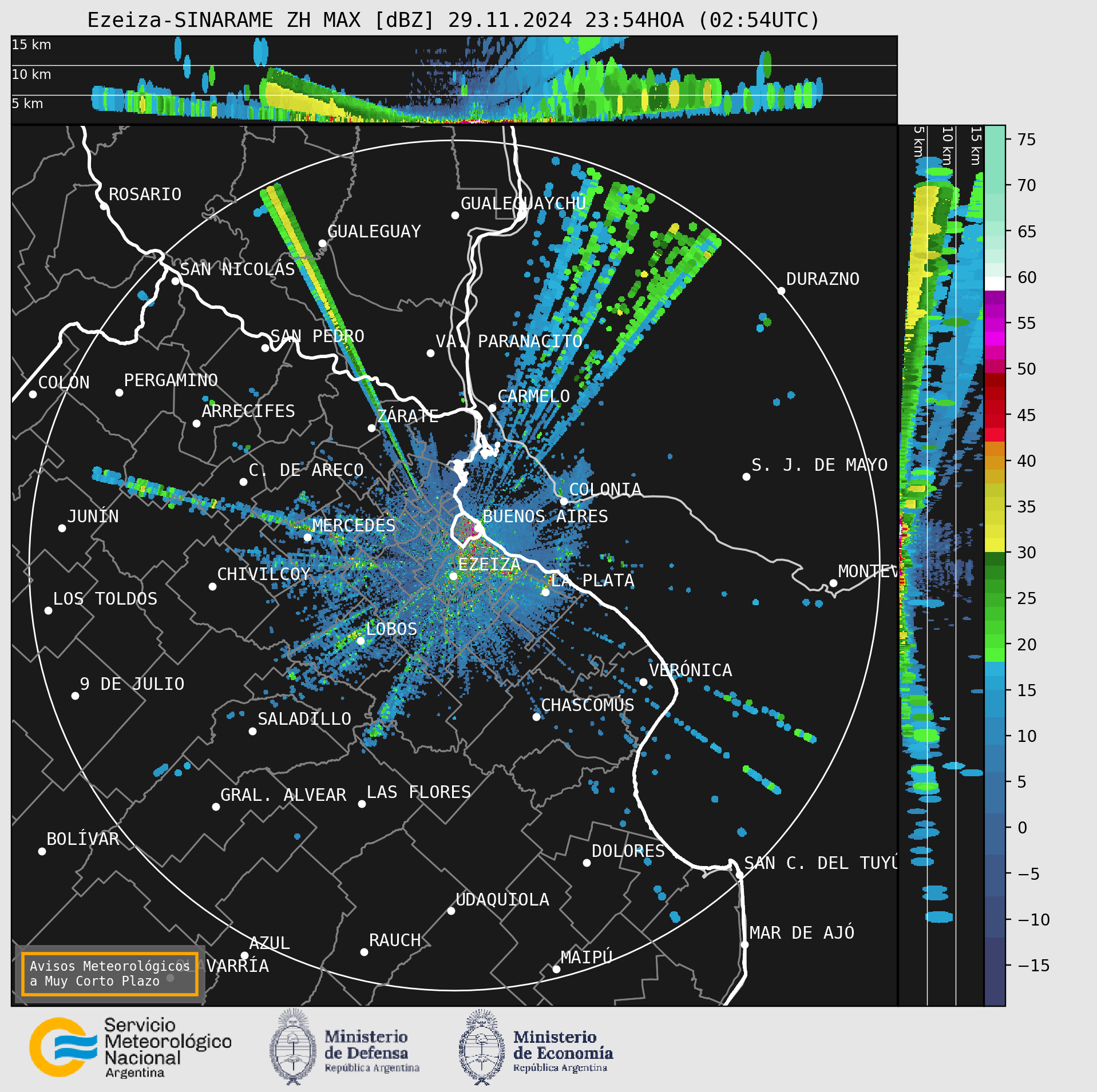Click the 75 value on the dBZ scale
Screen dimensions: 1097x1092
coord(1027,140)
